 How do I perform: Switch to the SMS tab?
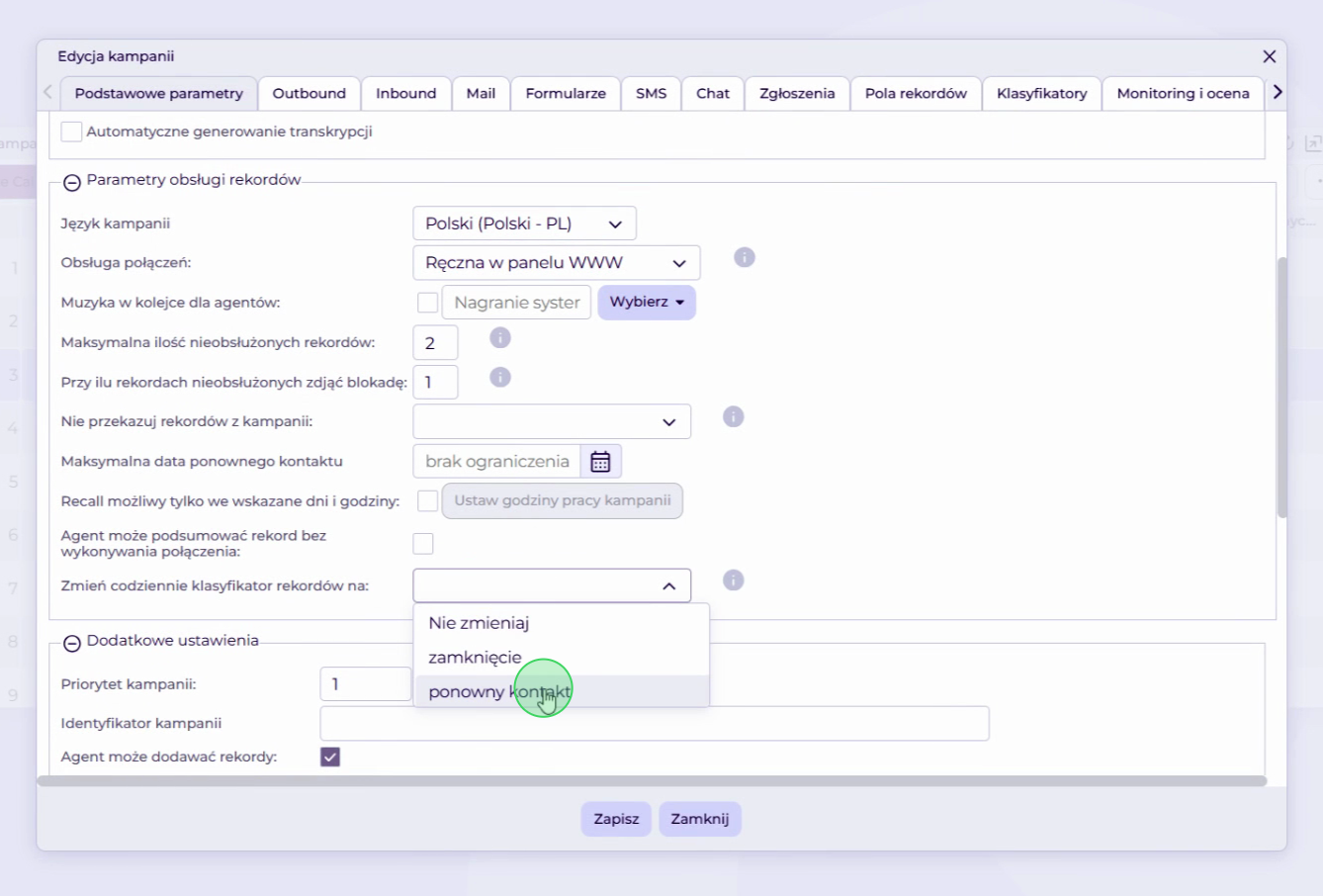pyautogui.click(x=652, y=94)
